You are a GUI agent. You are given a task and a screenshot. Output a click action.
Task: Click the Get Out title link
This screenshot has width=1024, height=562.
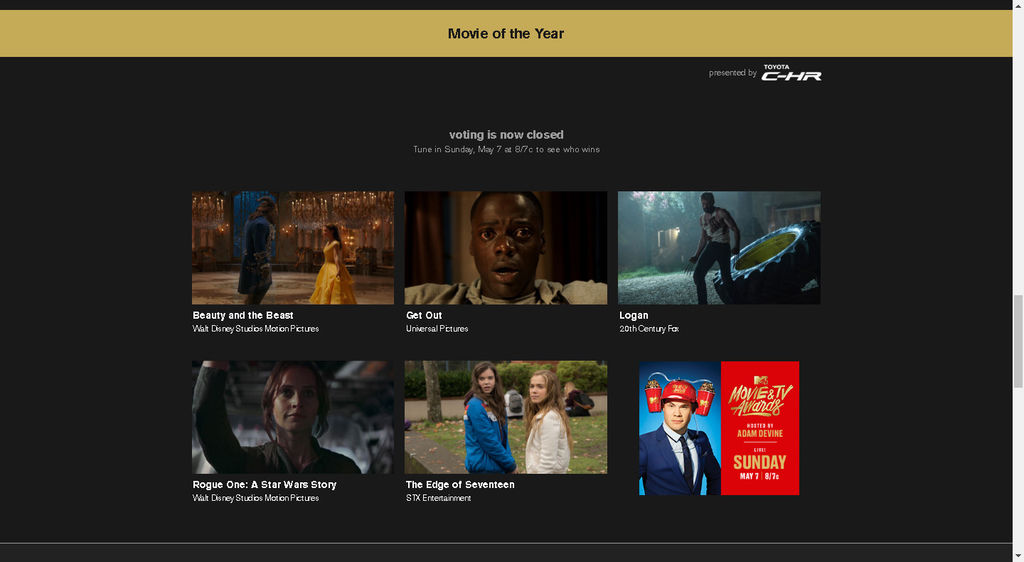(x=424, y=315)
